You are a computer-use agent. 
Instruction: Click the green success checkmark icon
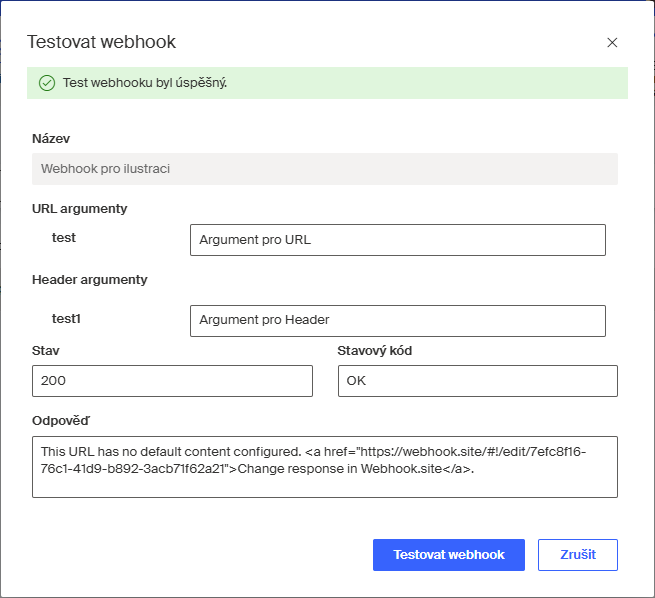coord(47,83)
